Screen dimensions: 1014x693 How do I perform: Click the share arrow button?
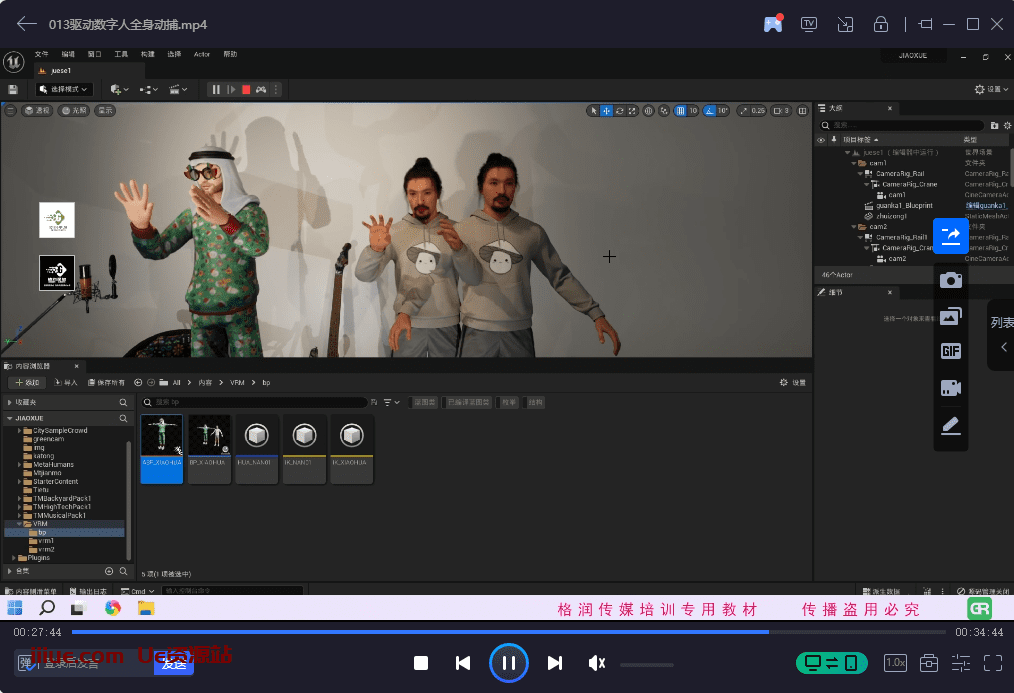951,236
